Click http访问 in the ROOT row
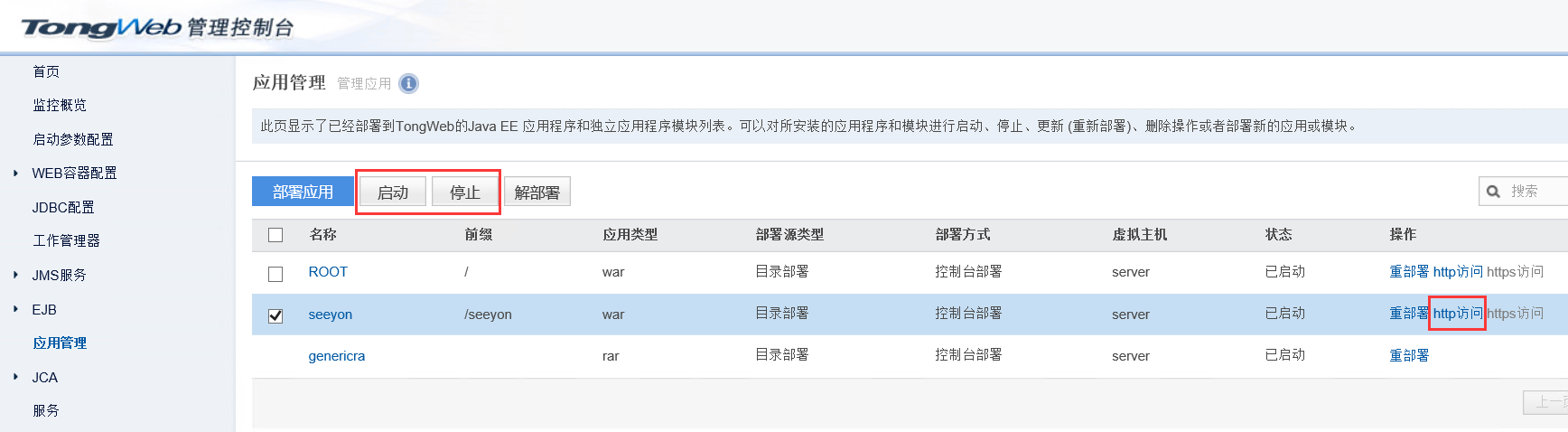1568x432 pixels. pyautogui.click(x=1458, y=271)
